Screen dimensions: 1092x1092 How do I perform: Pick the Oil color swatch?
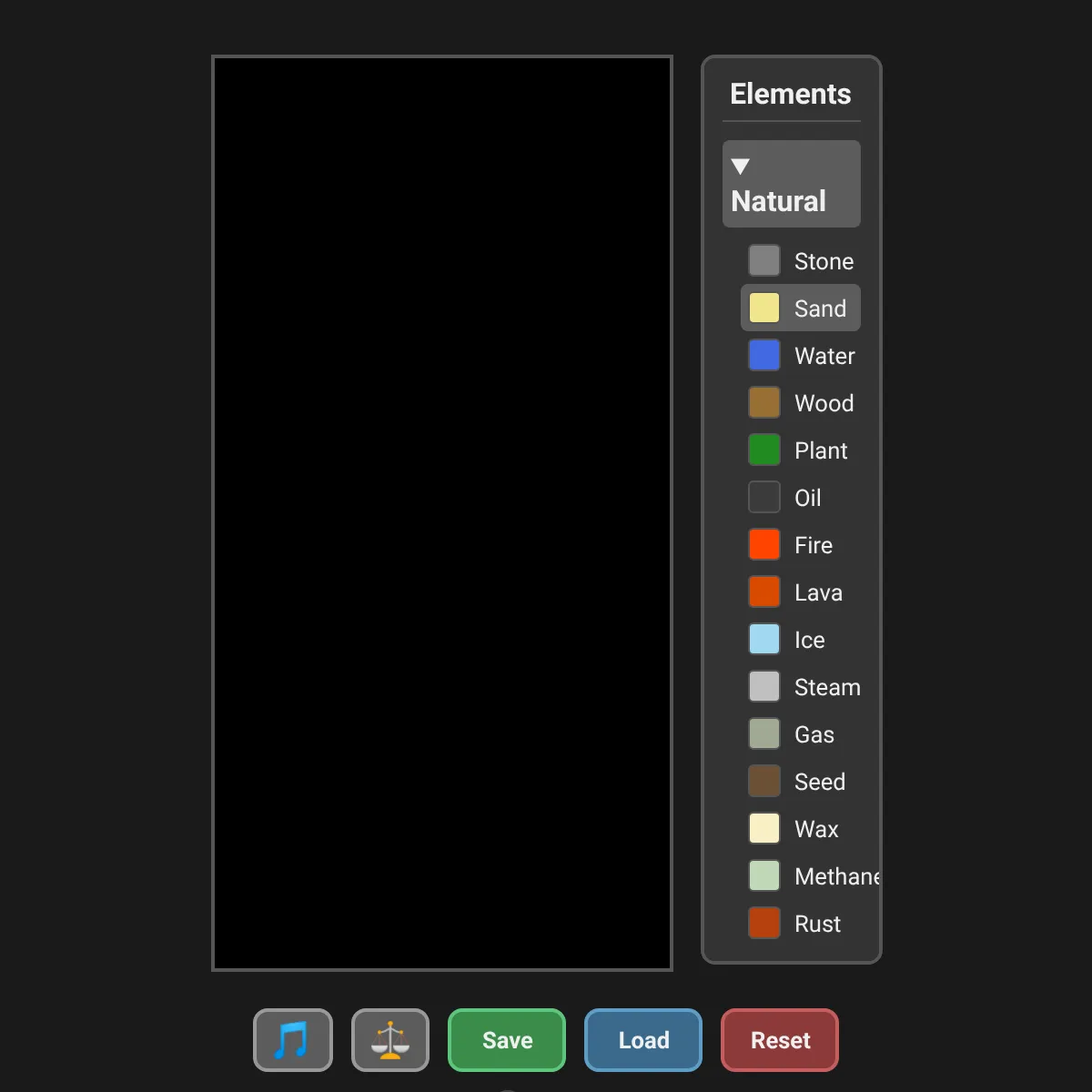pyautogui.click(x=763, y=497)
